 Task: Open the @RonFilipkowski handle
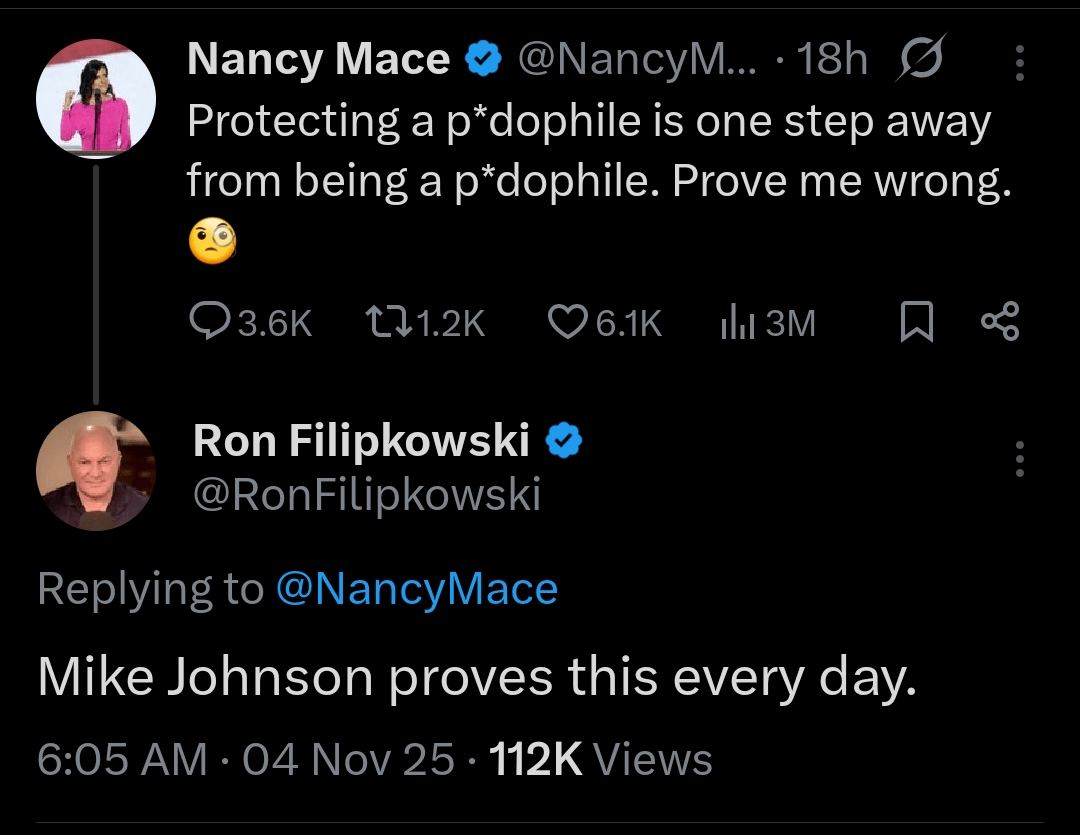(366, 494)
